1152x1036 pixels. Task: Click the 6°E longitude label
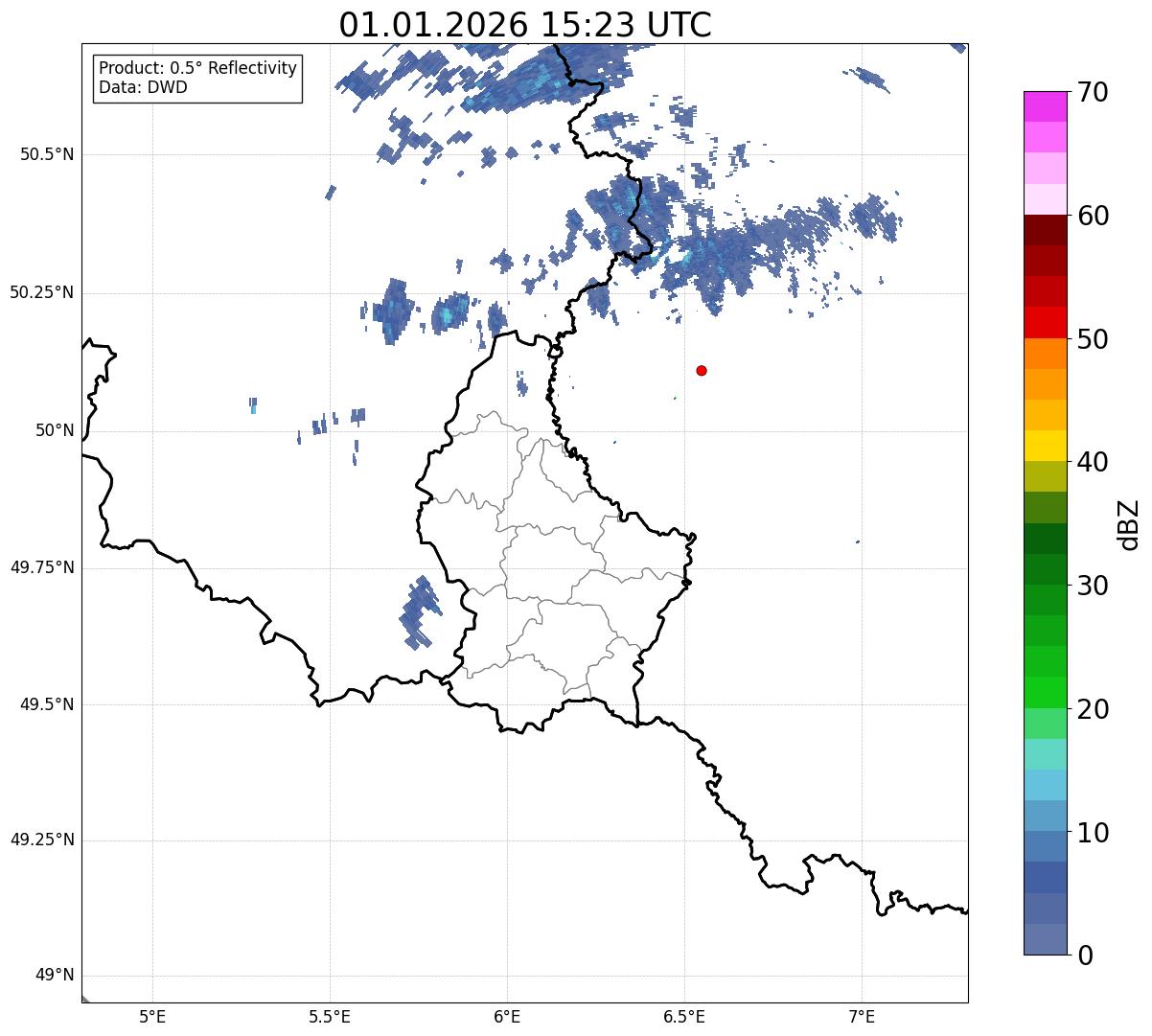pyautogui.click(x=507, y=1017)
